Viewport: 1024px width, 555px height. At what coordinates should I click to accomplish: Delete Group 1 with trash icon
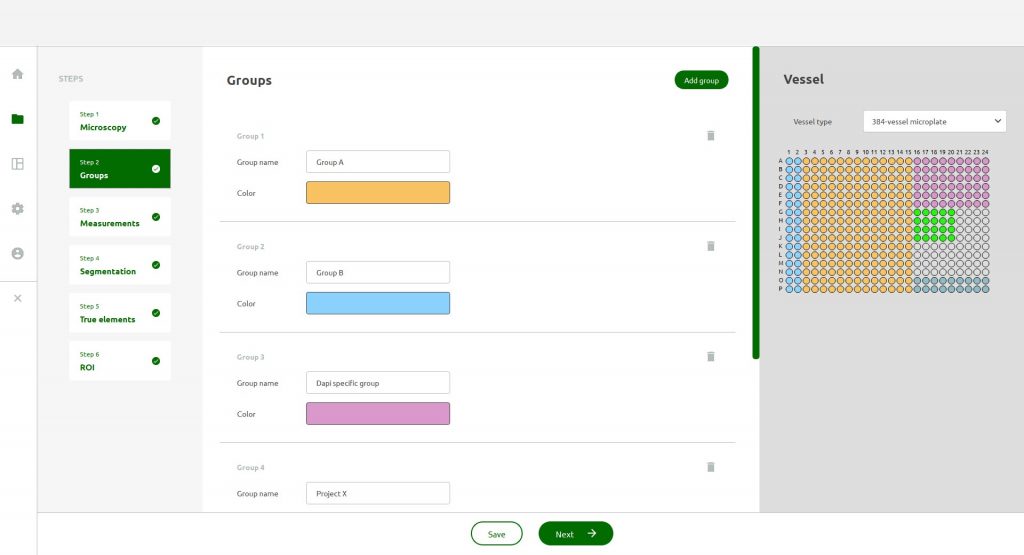tap(711, 135)
